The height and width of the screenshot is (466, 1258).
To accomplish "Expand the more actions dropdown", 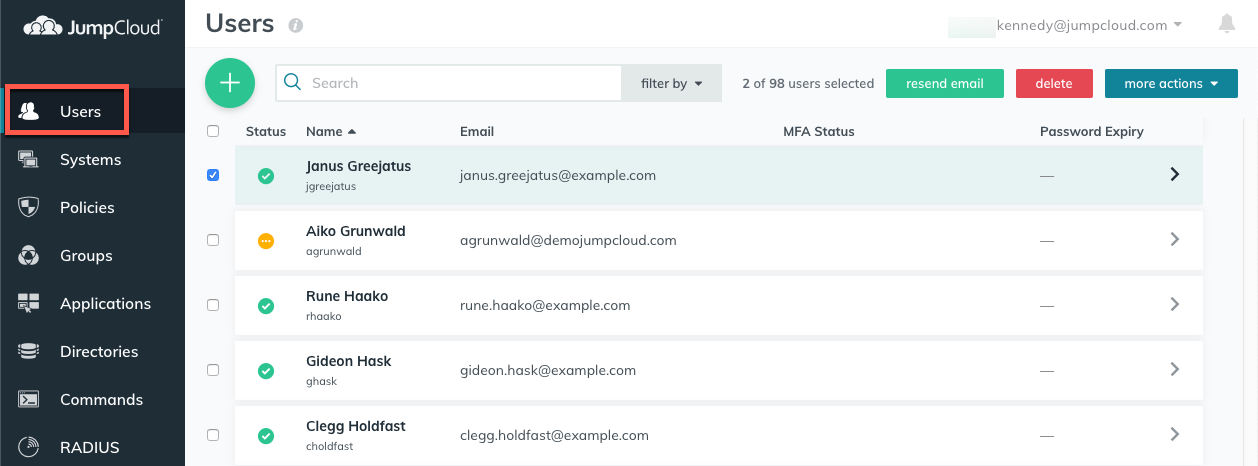I will tap(1172, 84).
